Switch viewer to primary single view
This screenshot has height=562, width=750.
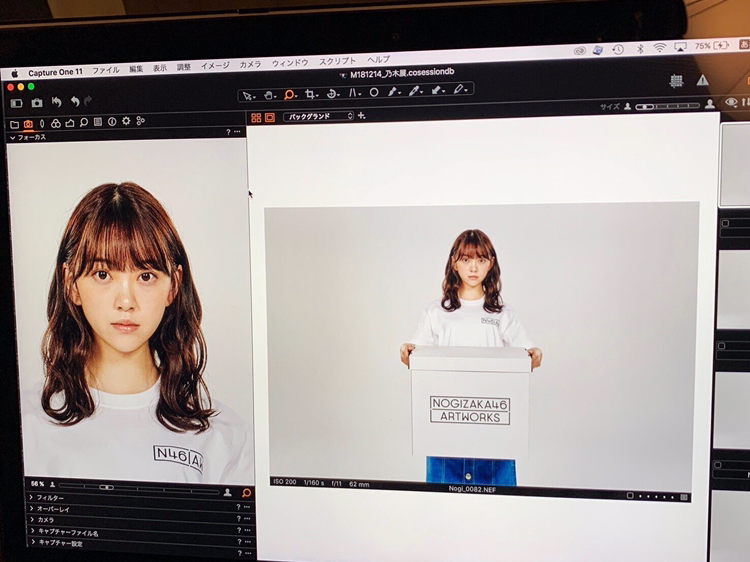click(270, 117)
